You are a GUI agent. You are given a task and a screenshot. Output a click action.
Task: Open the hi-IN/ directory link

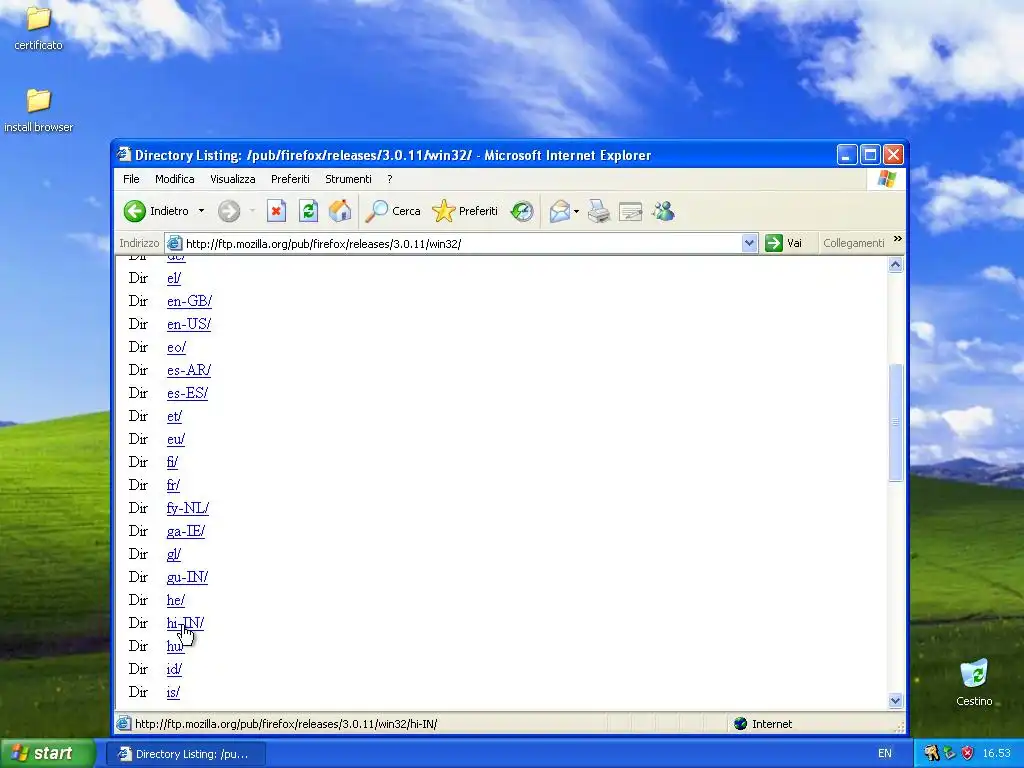[185, 623]
